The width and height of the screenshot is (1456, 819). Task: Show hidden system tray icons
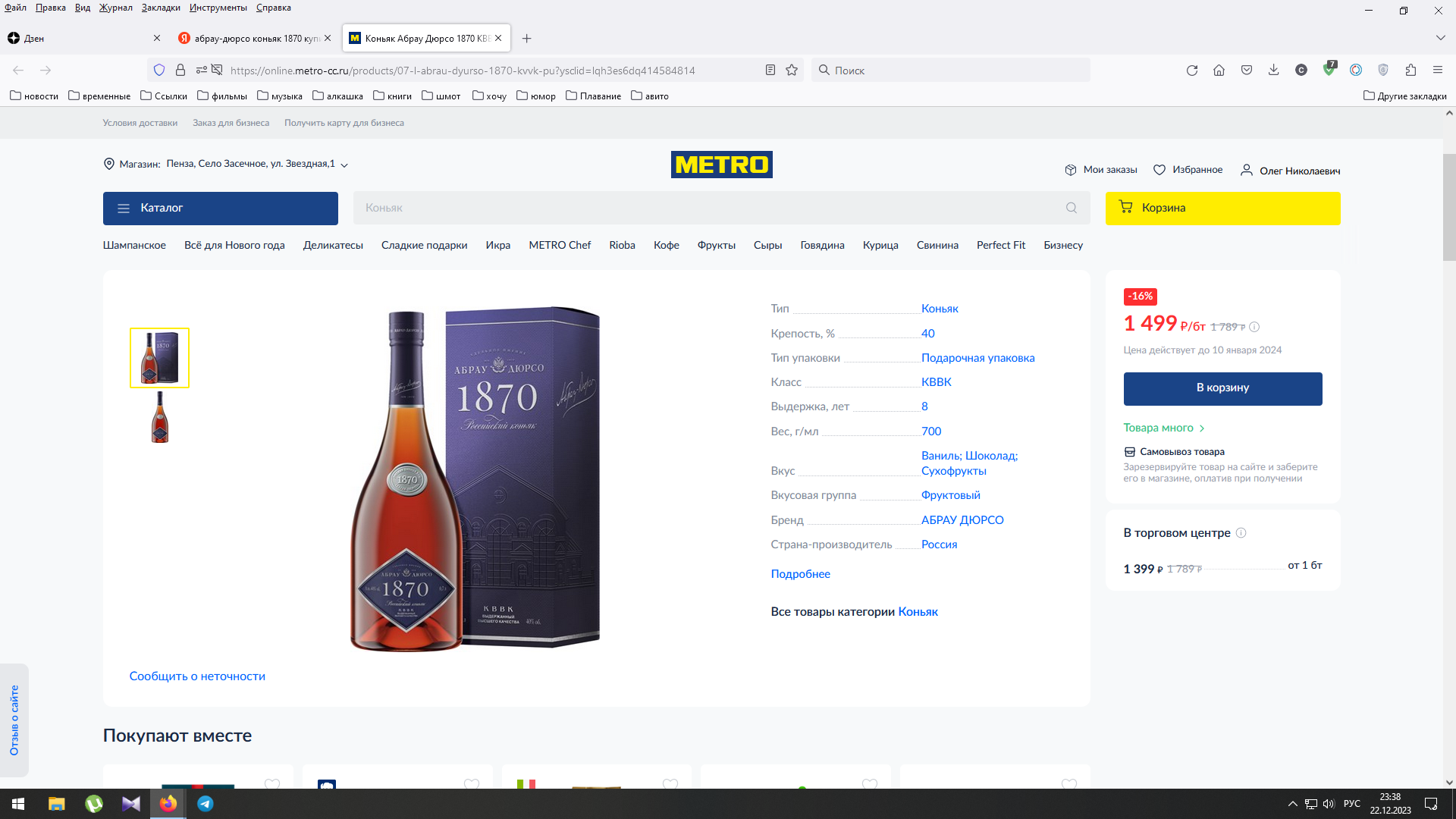pos(1292,804)
